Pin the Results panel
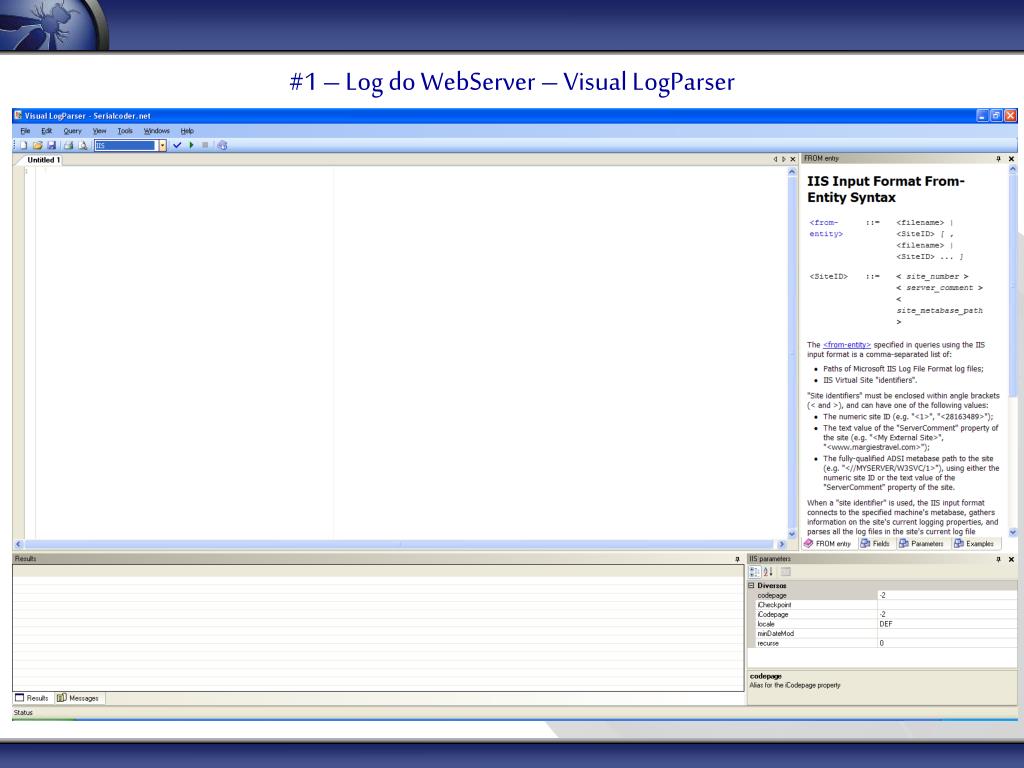Viewport: 1024px width, 768px height. pos(737,559)
